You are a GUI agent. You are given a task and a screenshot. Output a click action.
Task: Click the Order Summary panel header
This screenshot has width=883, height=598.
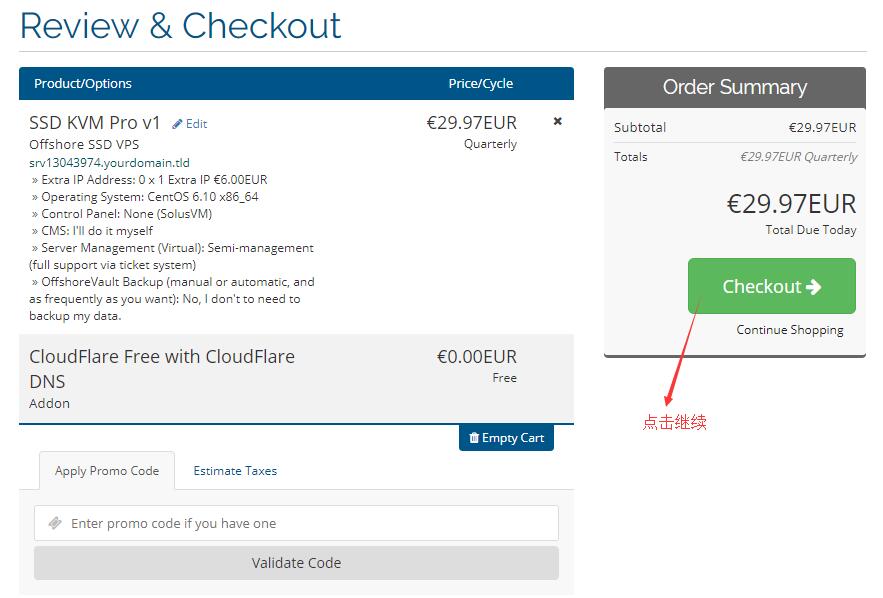click(x=735, y=87)
